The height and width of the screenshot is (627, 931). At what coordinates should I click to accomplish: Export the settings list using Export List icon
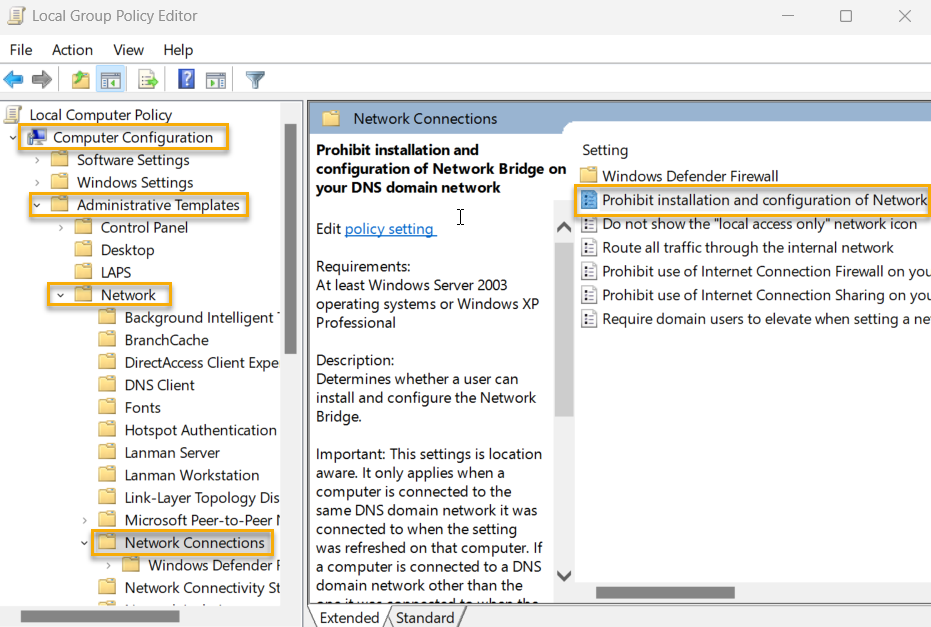[147, 79]
